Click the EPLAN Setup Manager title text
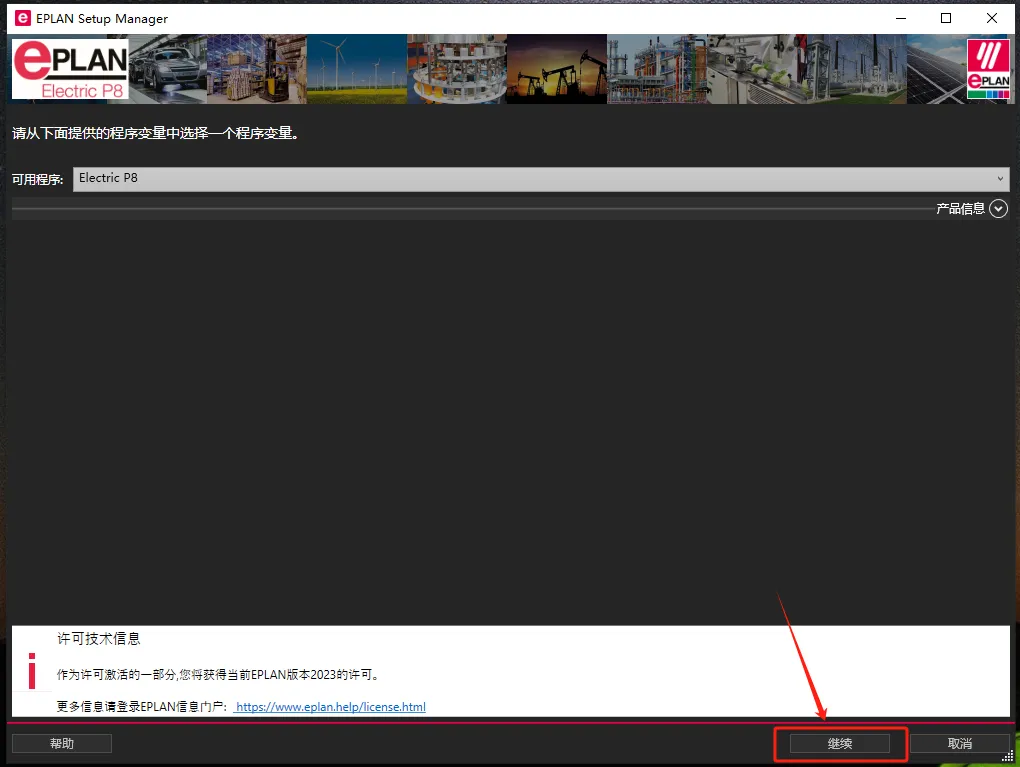Image resolution: width=1020 pixels, height=767 pixels. [102, 19]
